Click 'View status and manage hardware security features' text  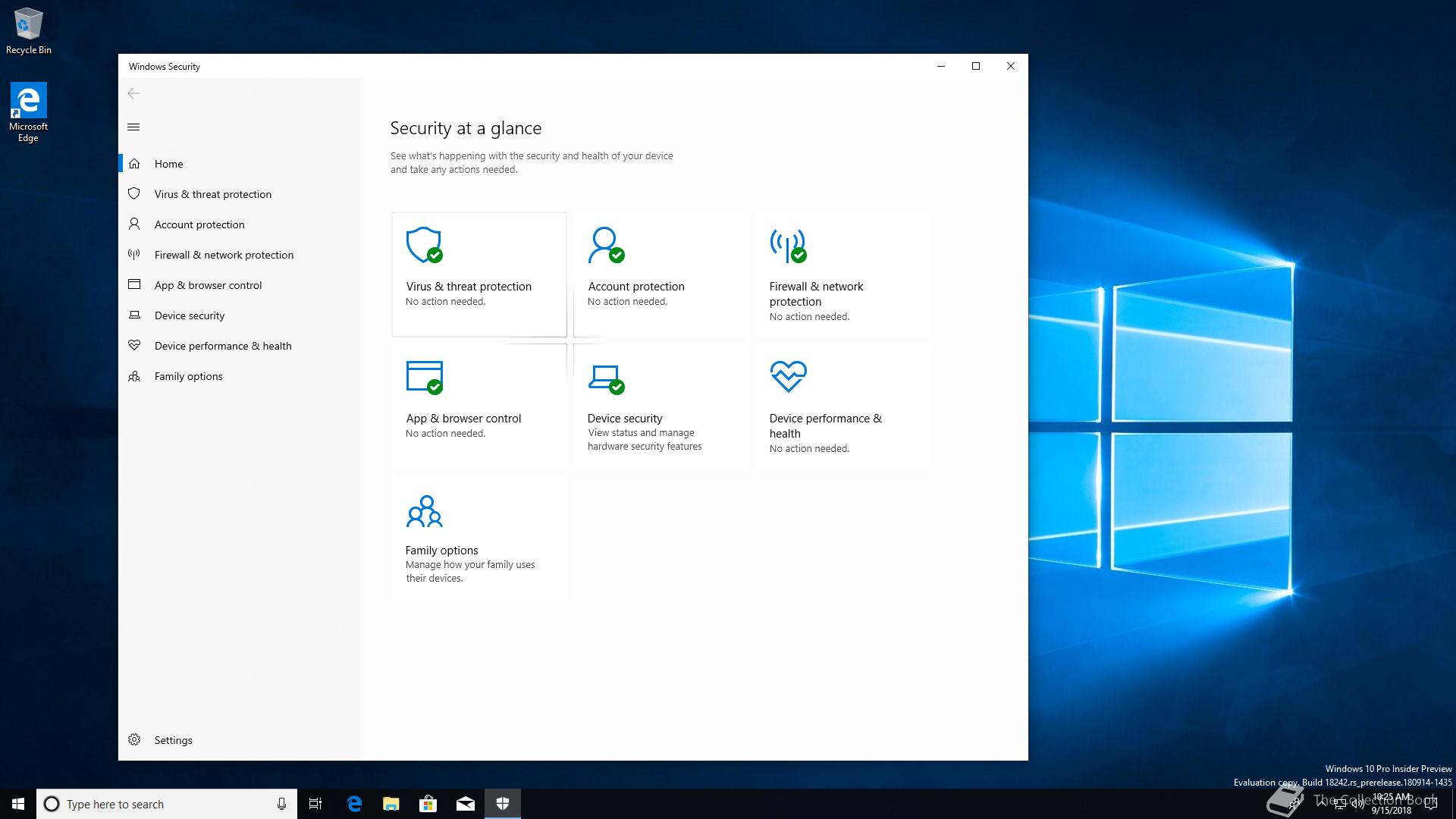click(645, 440)
